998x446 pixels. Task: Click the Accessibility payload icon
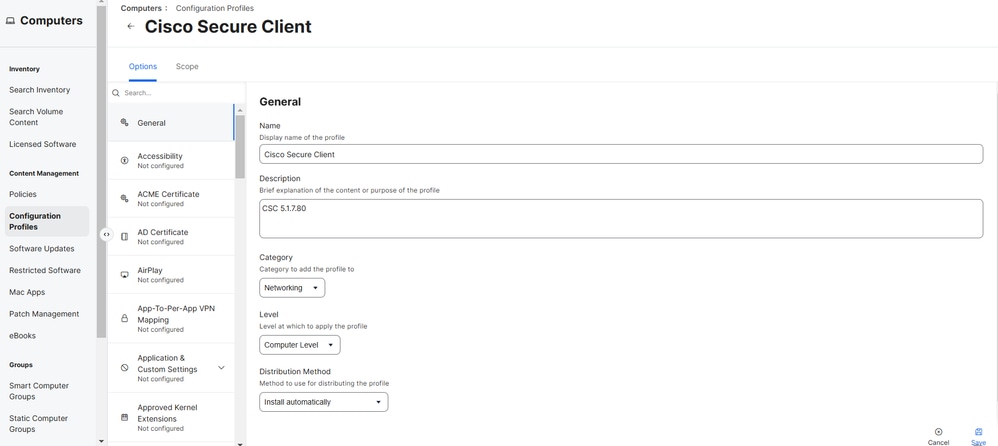coord(124,160)
